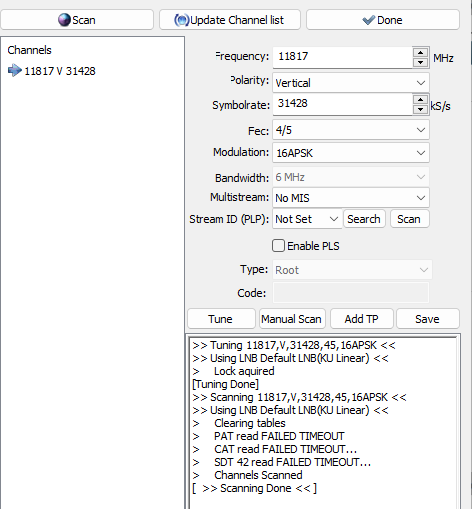This screenshot has height=509, width=472.
Task: Click '[Tuning Done]' log line
Action: [226, 384]
